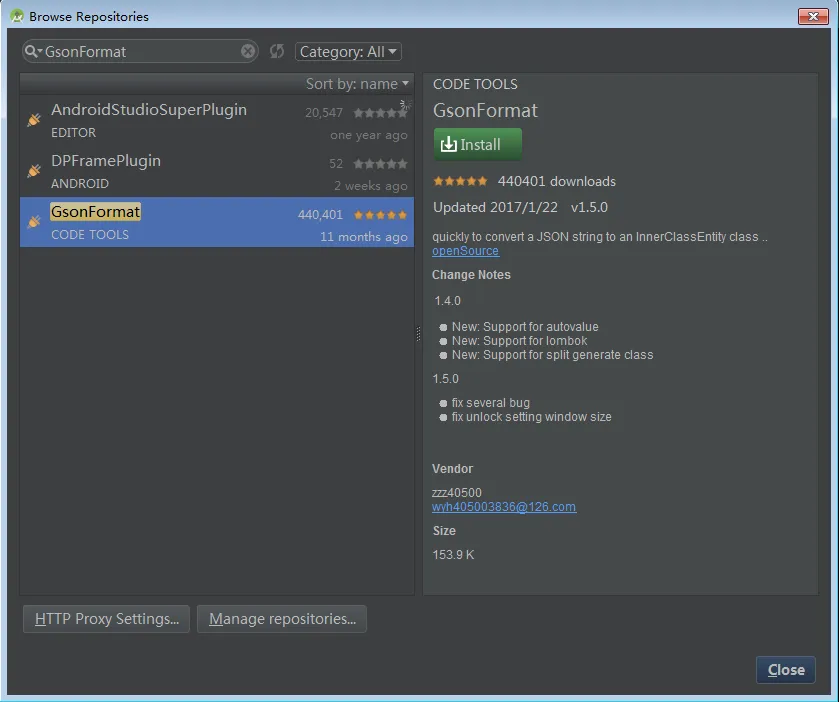This screenshot has height=702, width=839.
Task: Click the search magnifier icon
Action: (x=31, y=51)
